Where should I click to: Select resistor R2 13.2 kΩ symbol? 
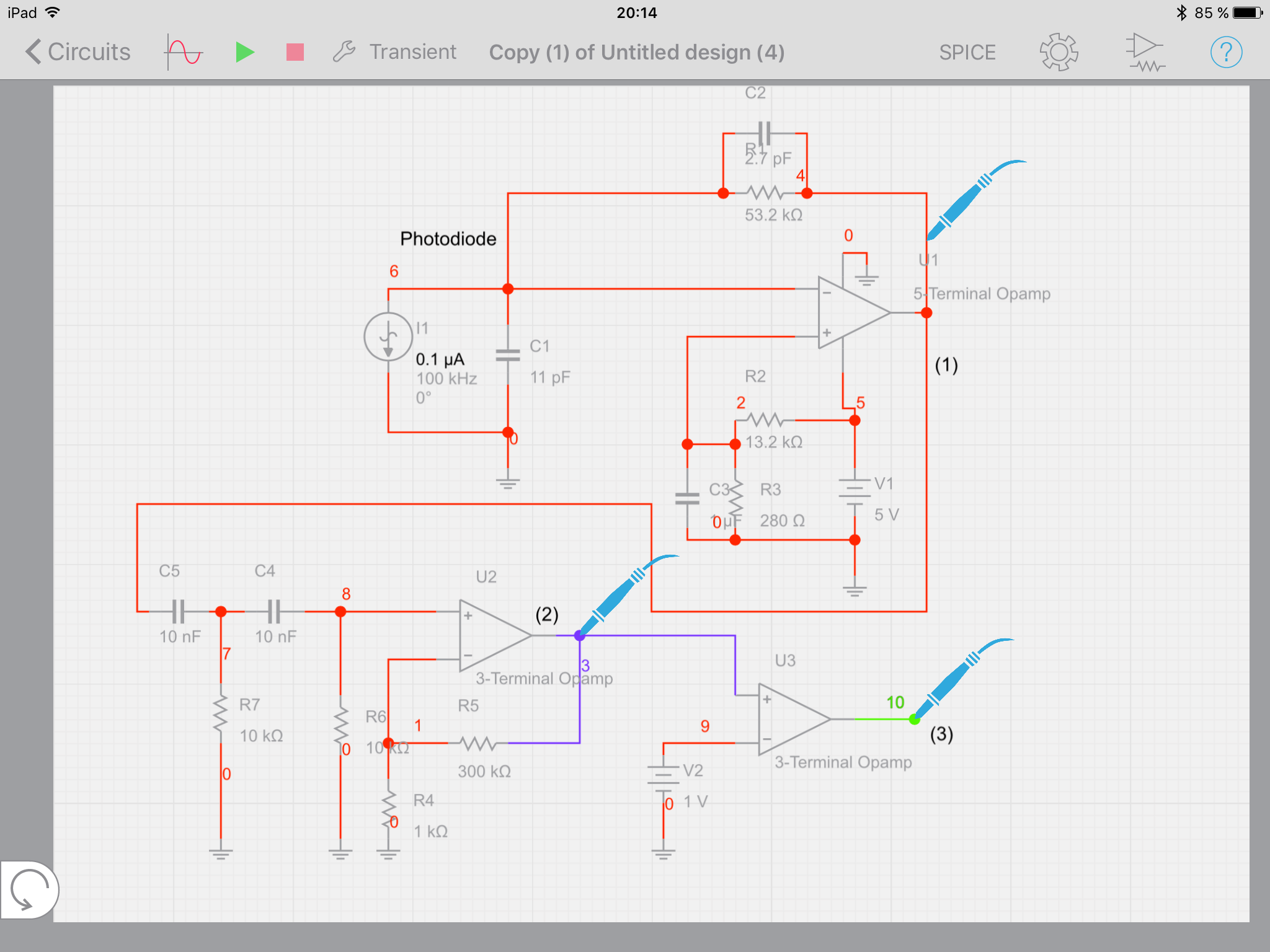[765, 421]
